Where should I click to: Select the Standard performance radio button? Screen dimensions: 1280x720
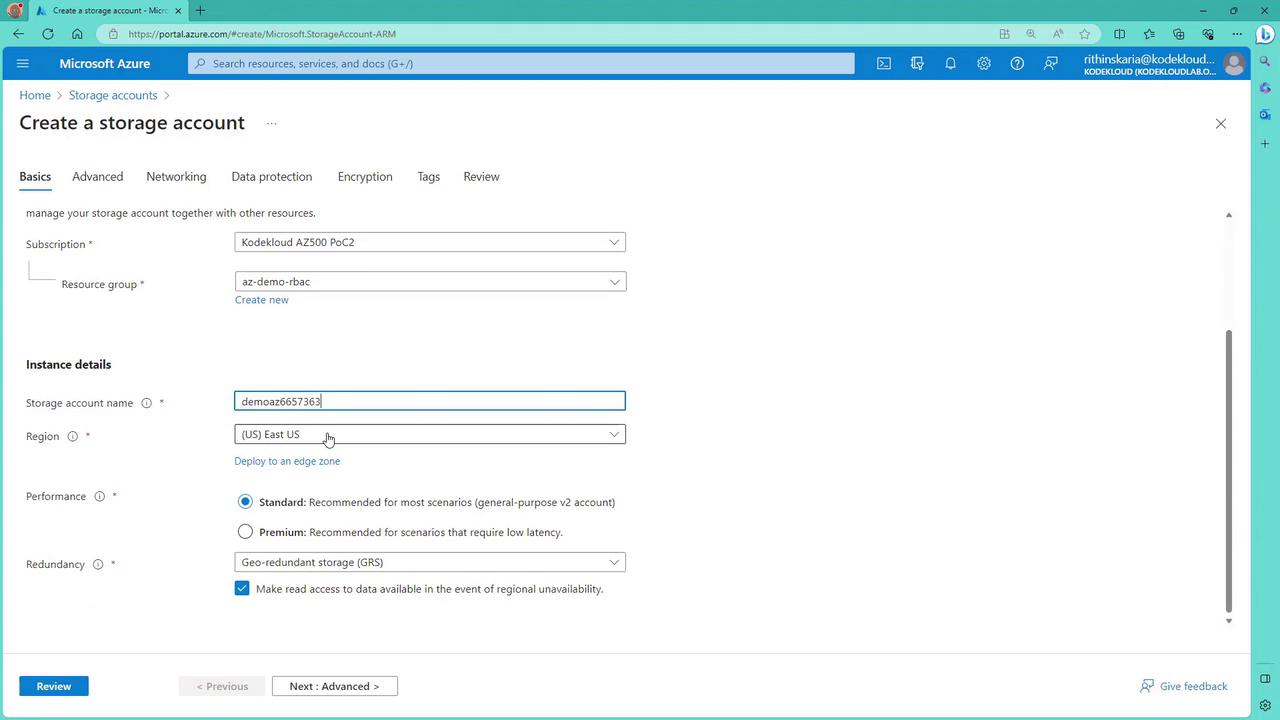click(x=245, y=501)
